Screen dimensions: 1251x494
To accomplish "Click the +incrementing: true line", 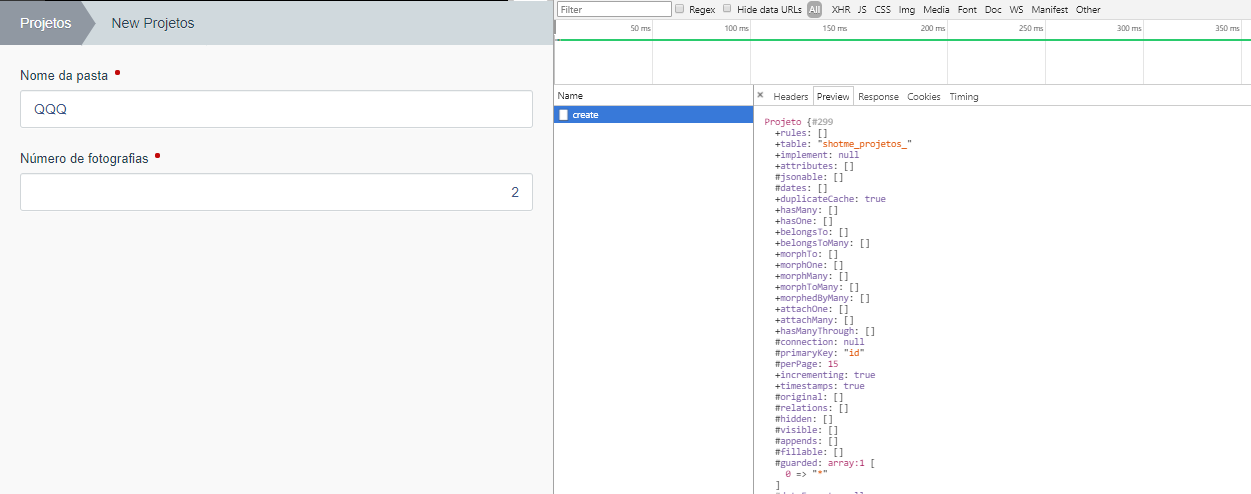I will tap(825, 375).
